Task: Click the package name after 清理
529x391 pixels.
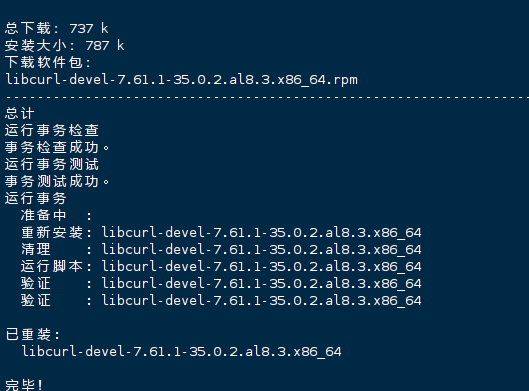Action: point(261,249)
